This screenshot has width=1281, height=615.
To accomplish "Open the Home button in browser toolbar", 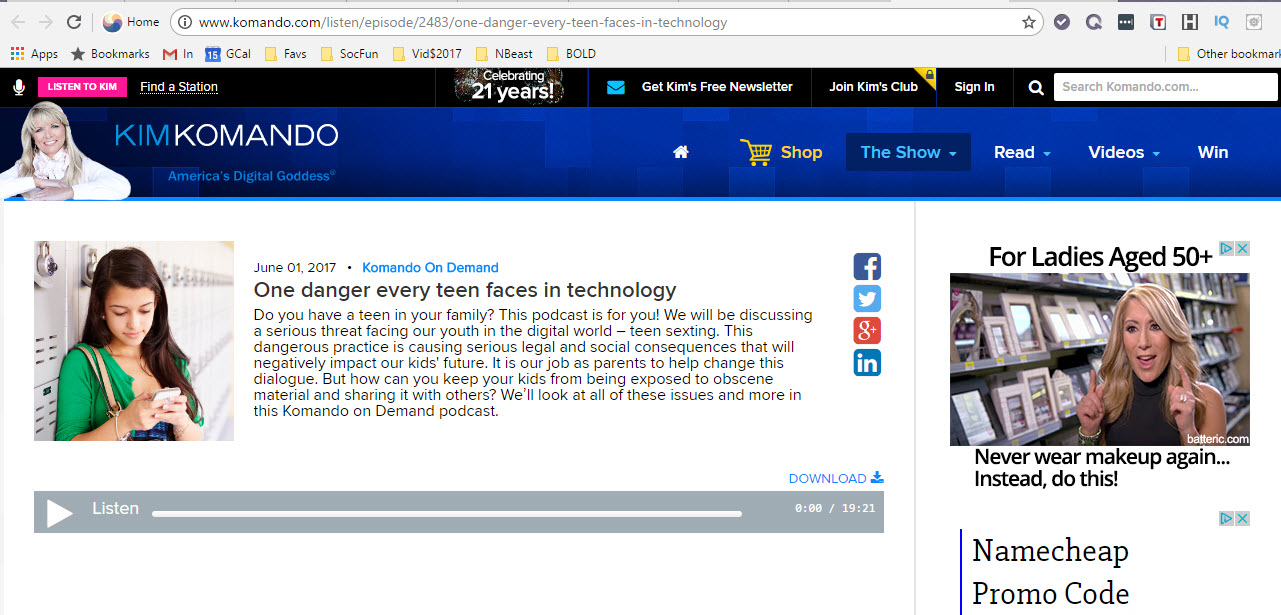I will 131,22.
